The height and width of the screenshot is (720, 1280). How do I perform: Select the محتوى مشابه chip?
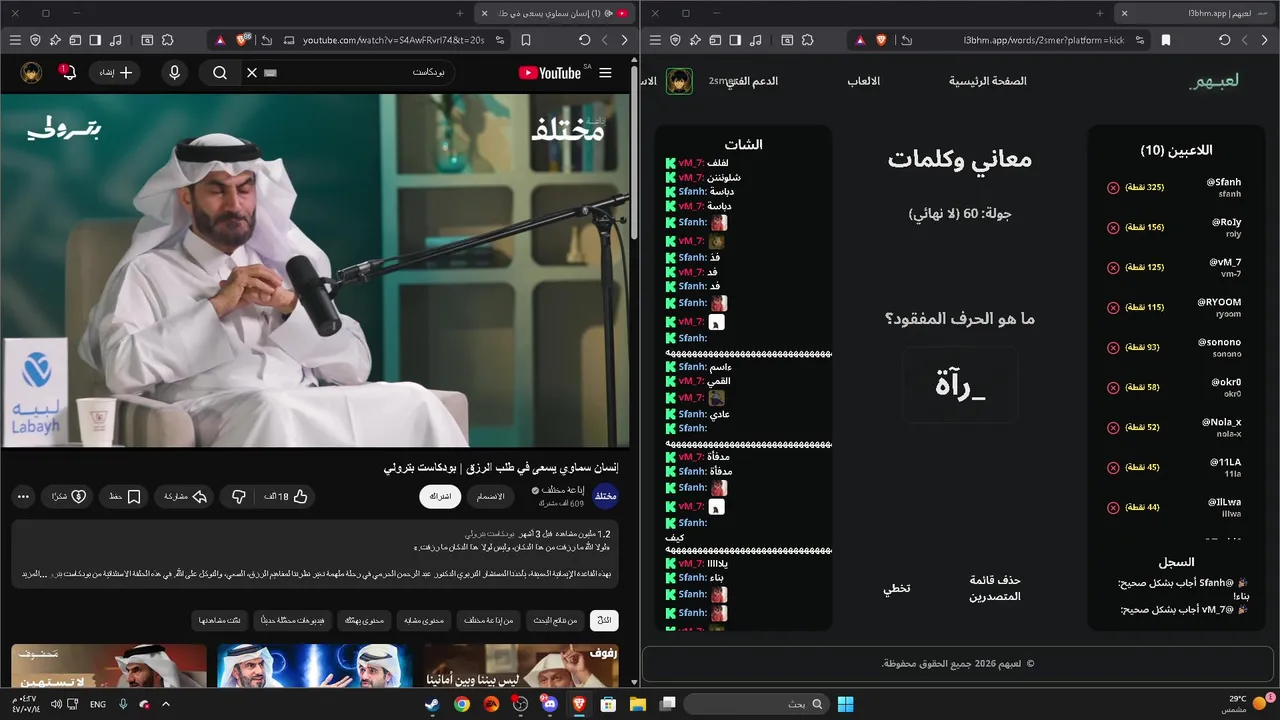click(x=423, y=621)
